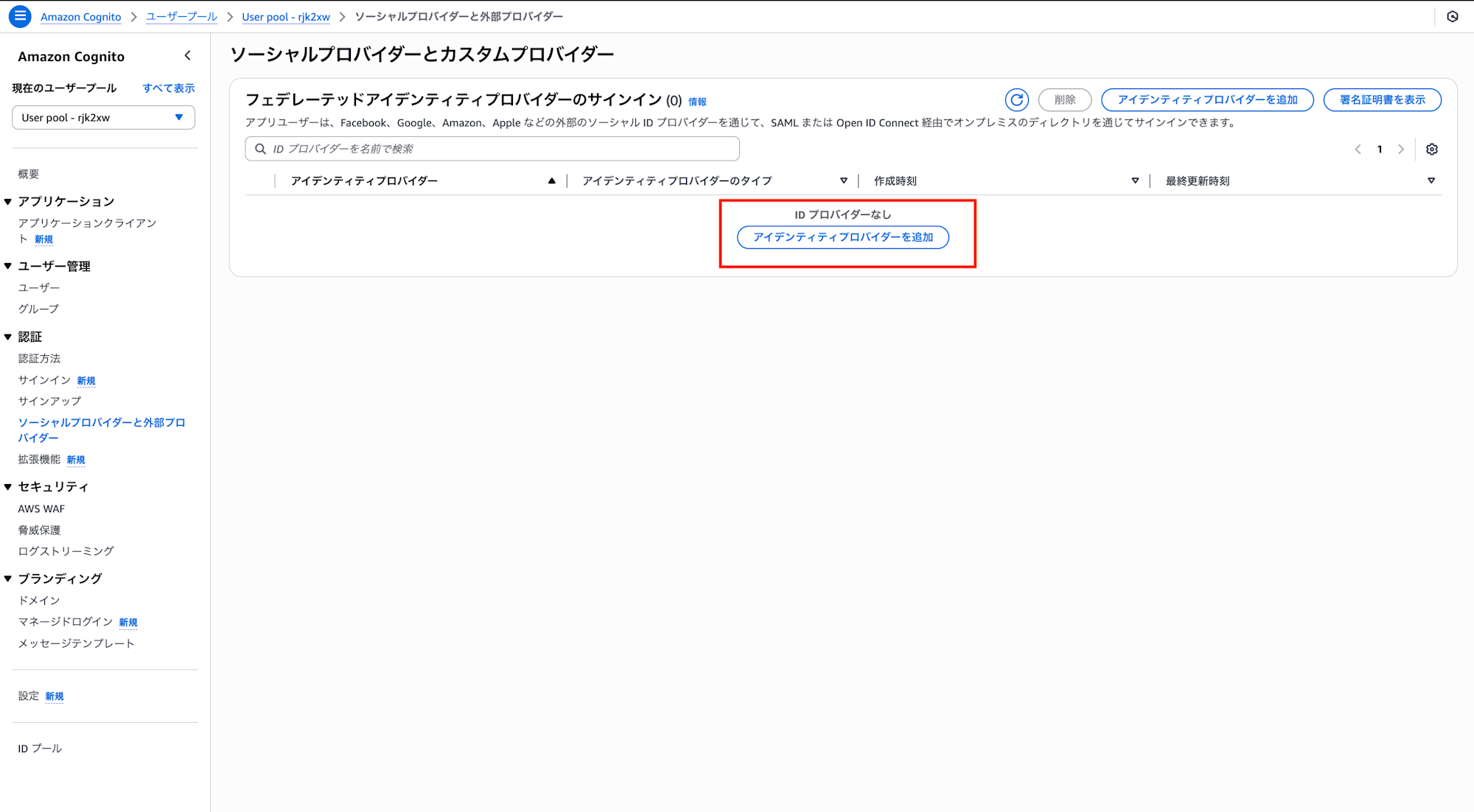Open メッセージテンプレート in sidebar
Screen dimensions: 1474x812
click(76, 643)
